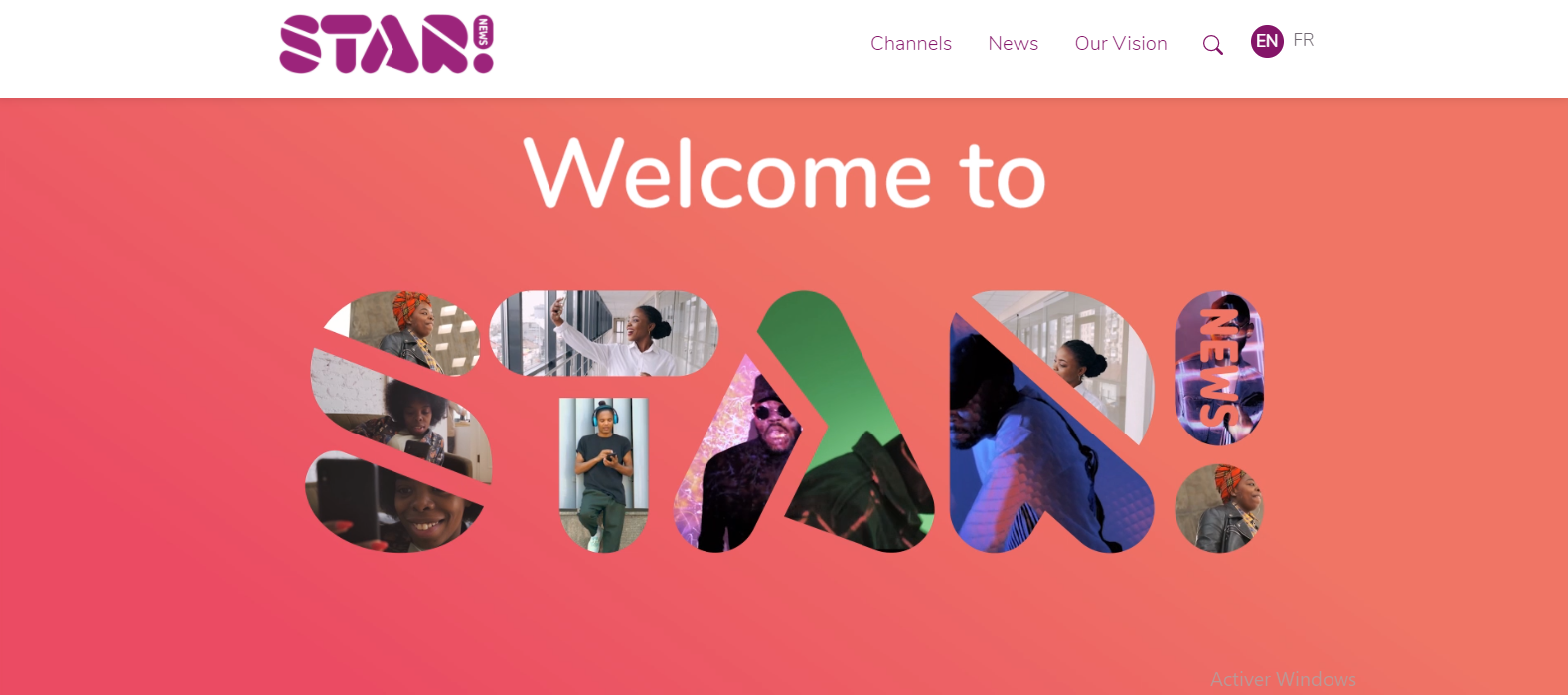
Task: Click the STAR News logo in header
Action: (387, 44)
